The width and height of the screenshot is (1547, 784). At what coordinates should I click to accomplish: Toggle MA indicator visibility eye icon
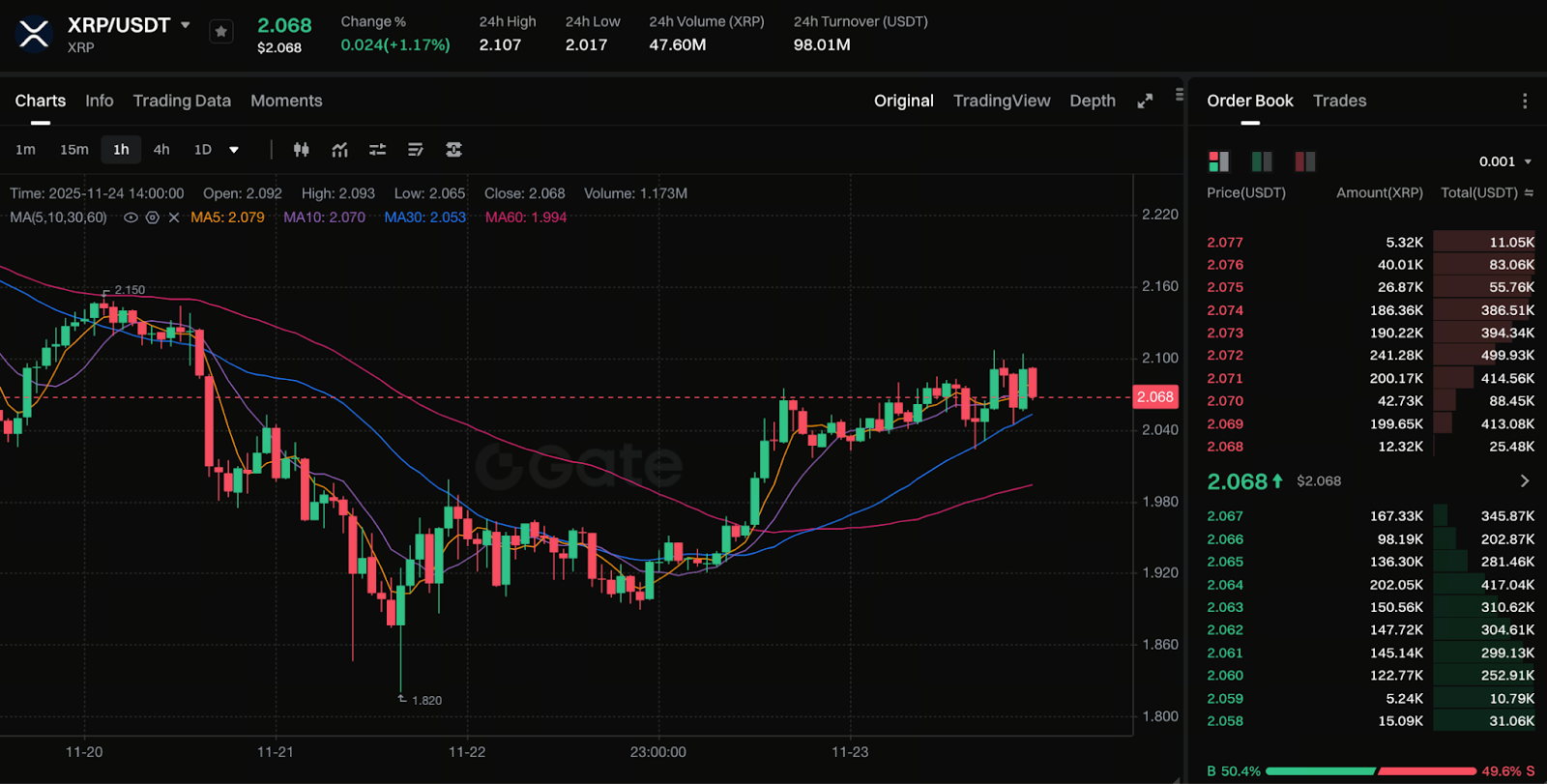pos(131,218)
